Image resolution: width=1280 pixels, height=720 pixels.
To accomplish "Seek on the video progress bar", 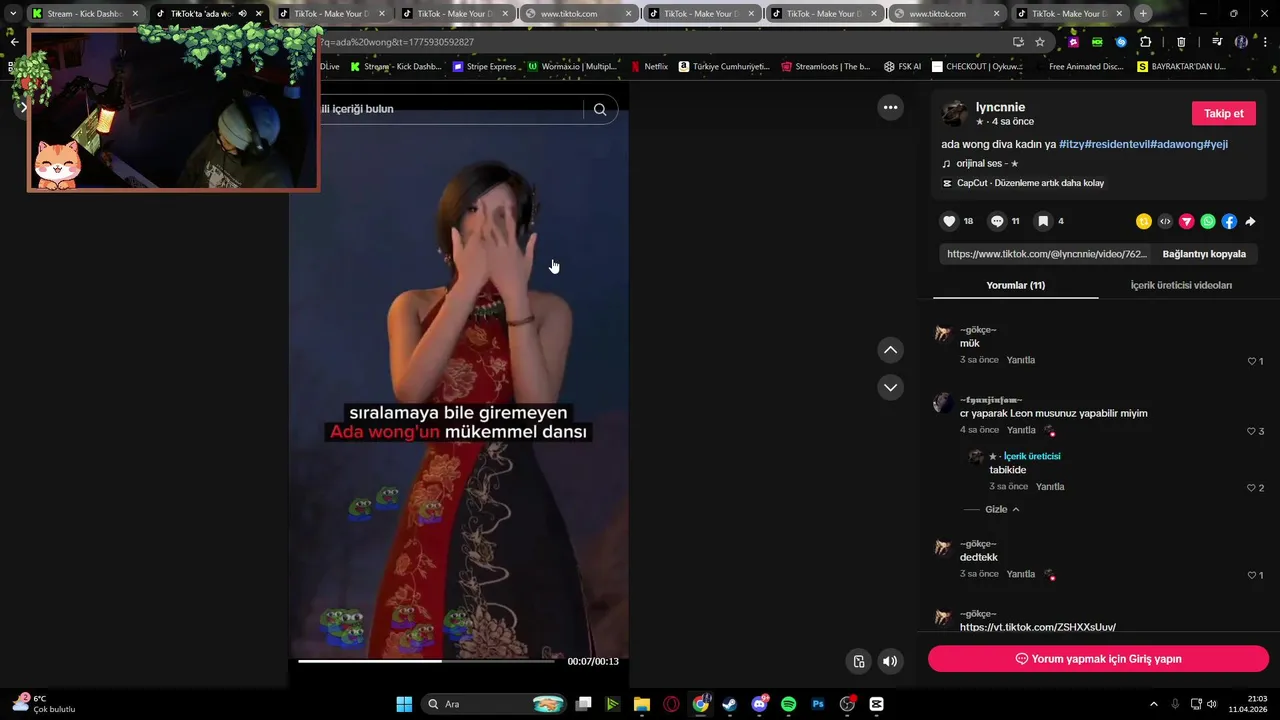I will click(x=426, y=661).
